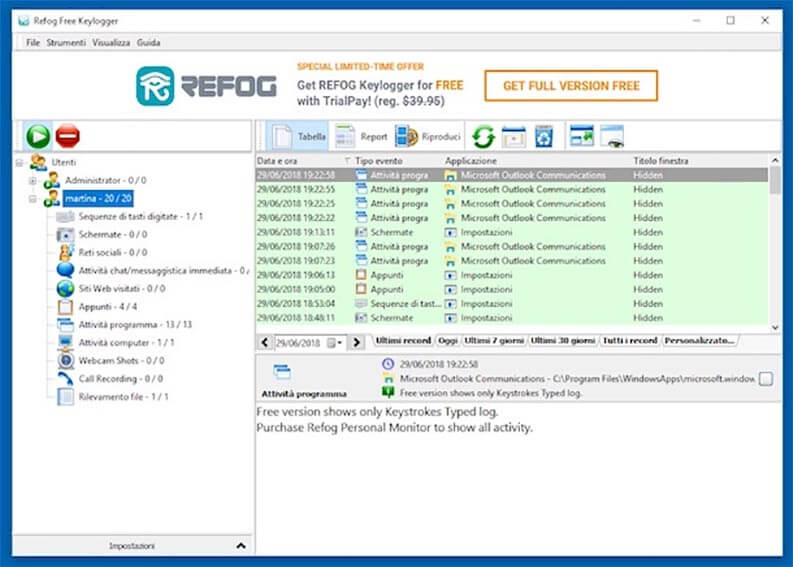Select Administrator - 0 / 0 user

point(105,180)
